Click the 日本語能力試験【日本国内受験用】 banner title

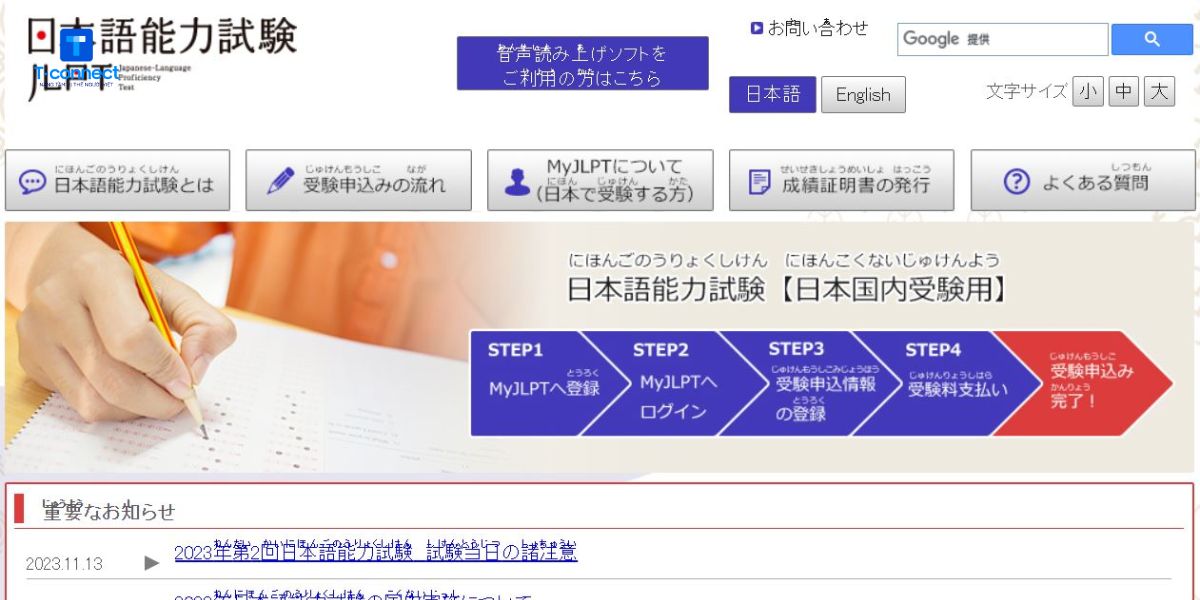pos(788,289)
